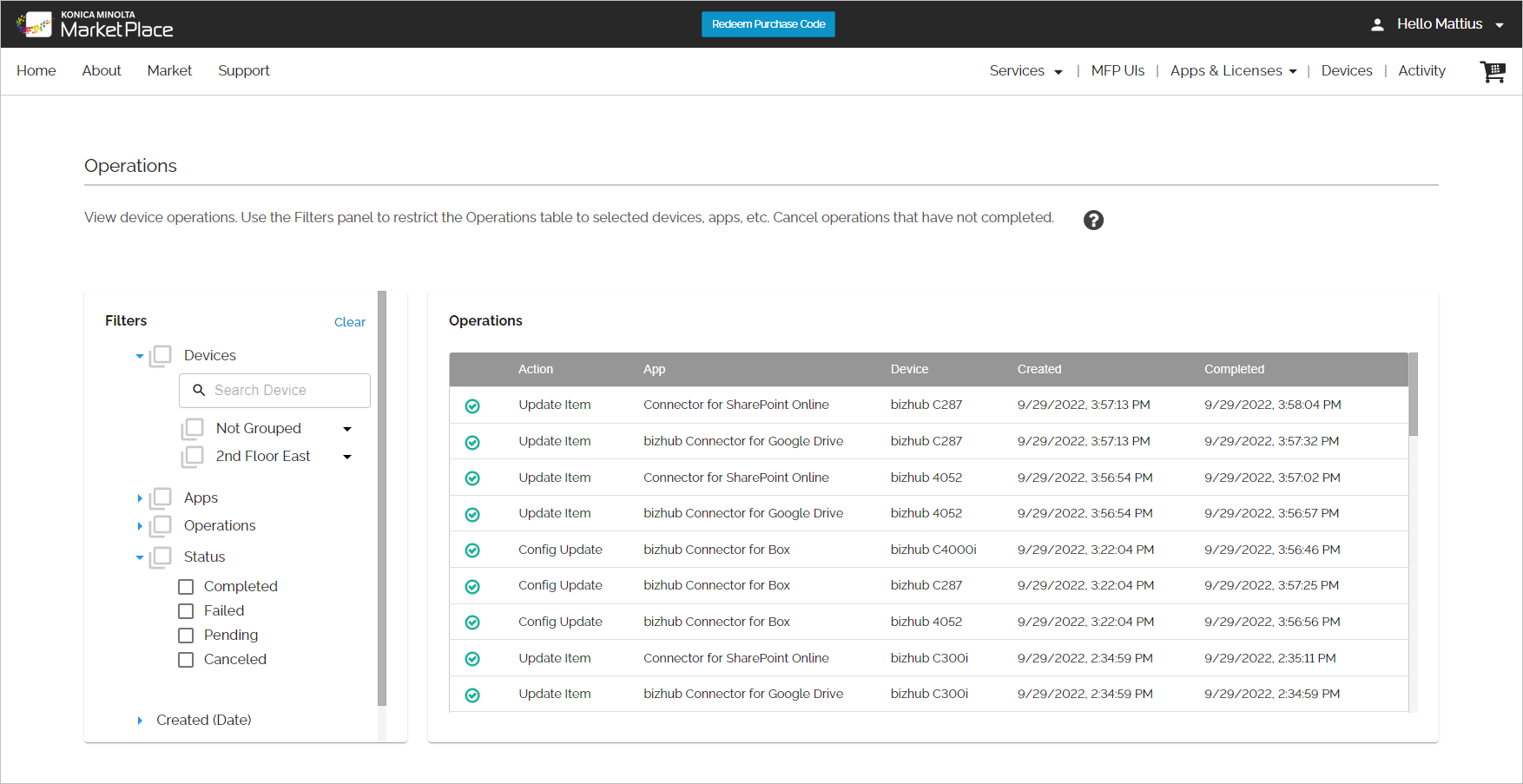Check the Apps filter group checkbox

pyautogui.click(x=161, y=498)
